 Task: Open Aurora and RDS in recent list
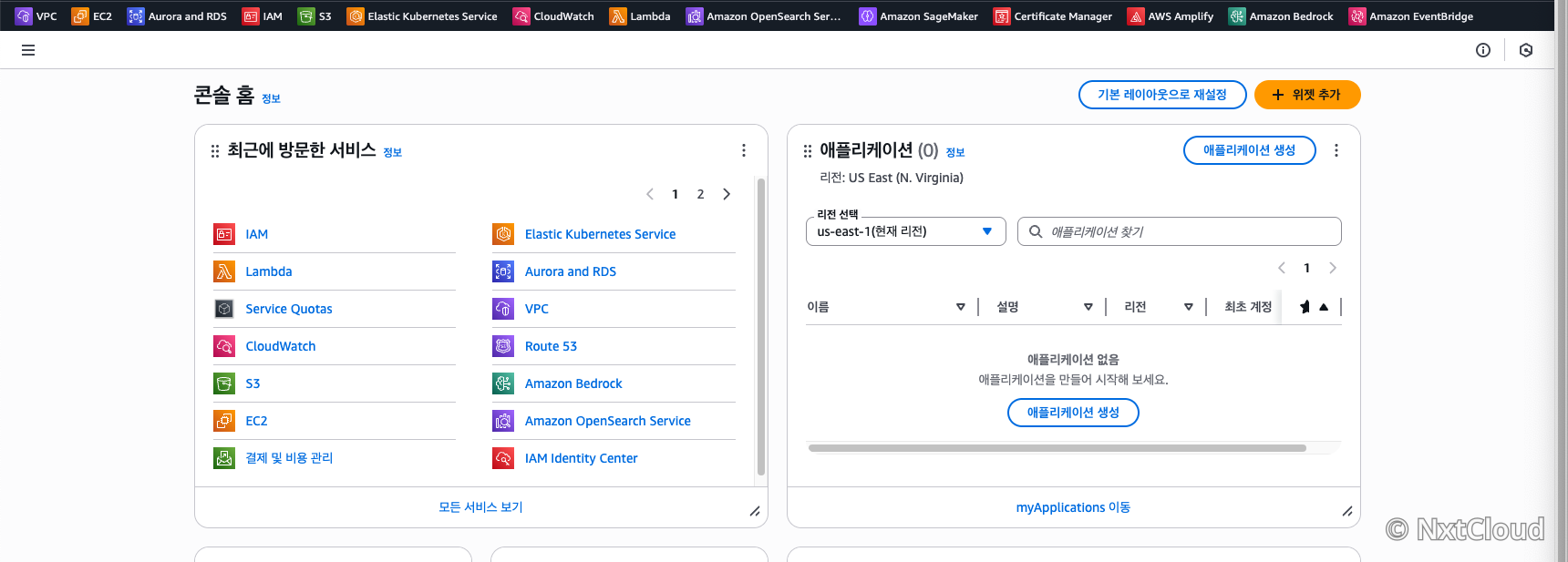(x=571, y=271)
